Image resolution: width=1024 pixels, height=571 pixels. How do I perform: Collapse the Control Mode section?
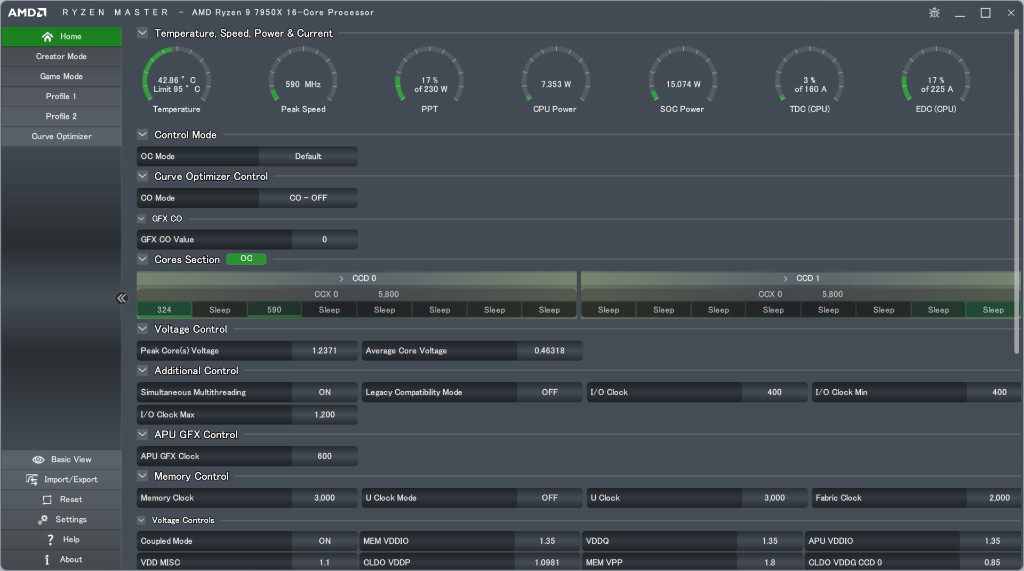tap(142, 135)
